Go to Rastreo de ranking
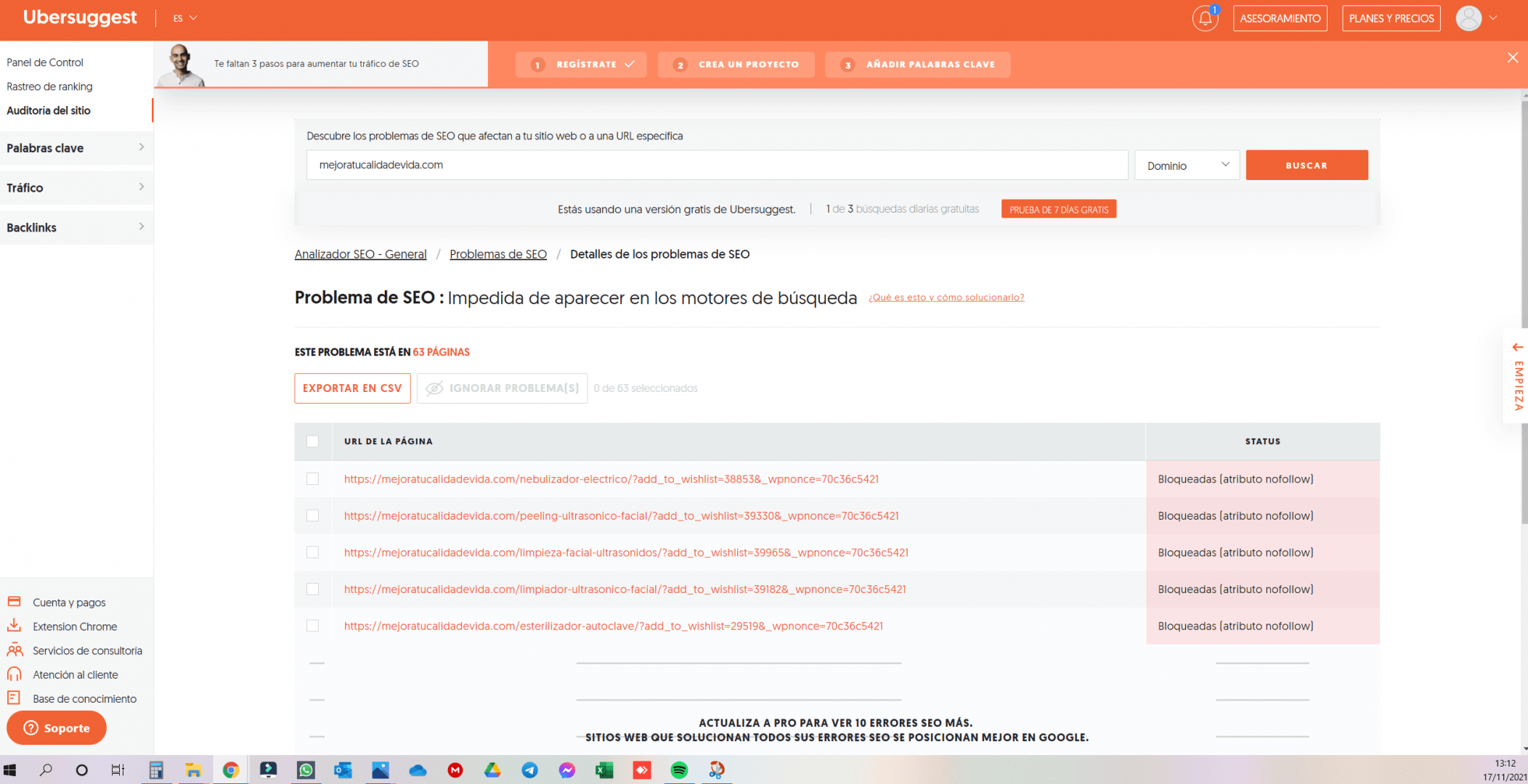1528x784 pixels. (x=49, y=86)
